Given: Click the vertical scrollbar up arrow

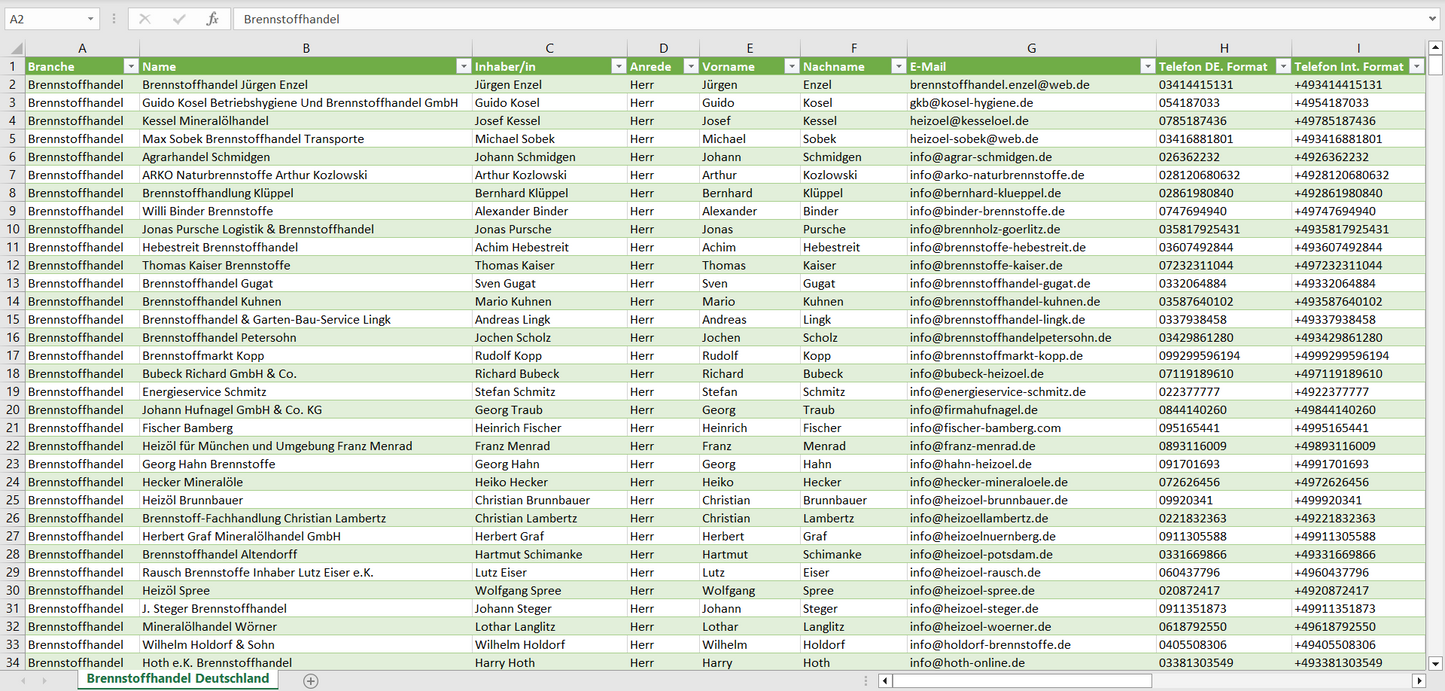Looking at the screenshot, I should click(1436, 48).
